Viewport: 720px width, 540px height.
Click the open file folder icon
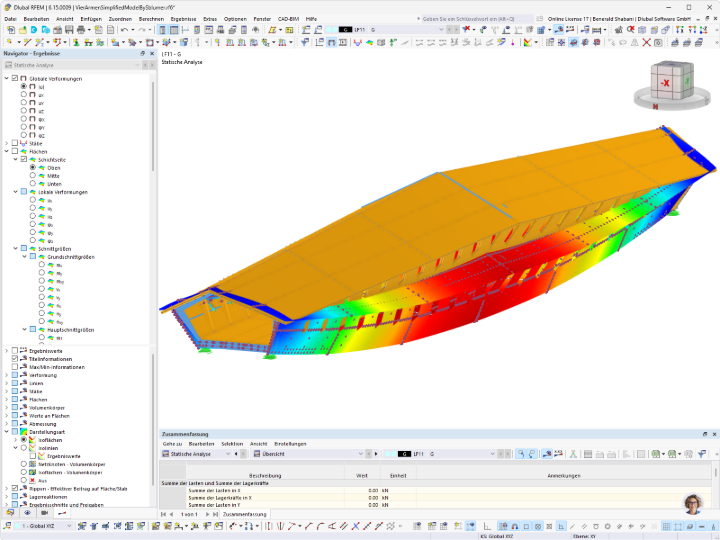click(x=22, y=30)
